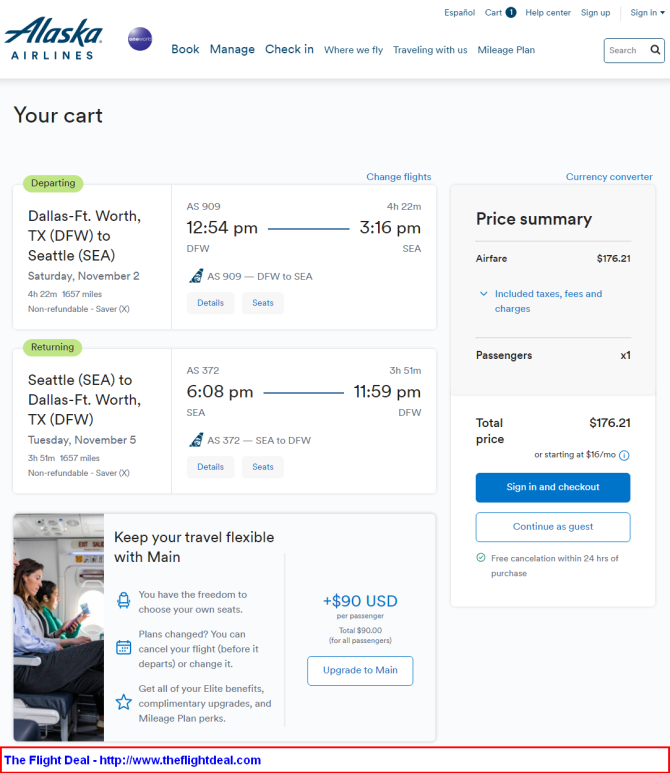Open the Sign in dropdown
The height and width of the screenshot is (773, 670).
647,12
